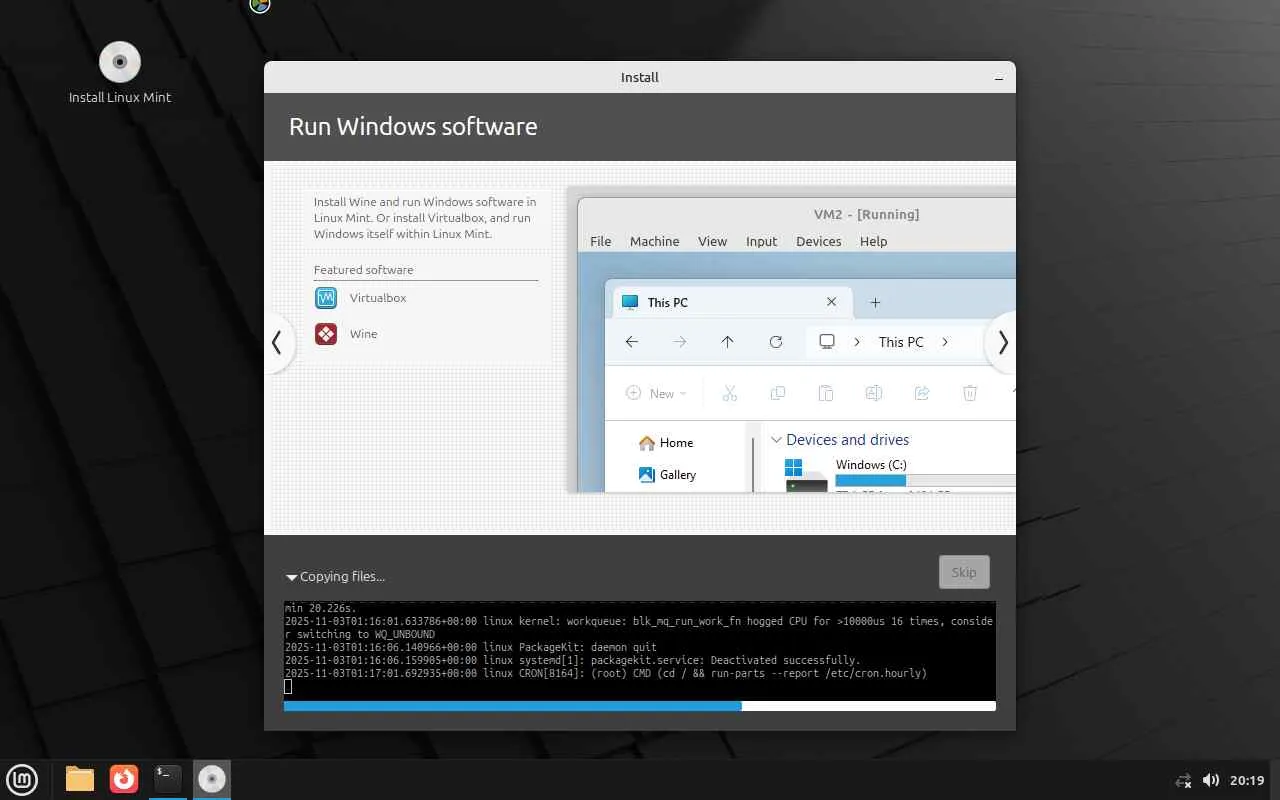Click the new tab plus in the slide image
The width and height of the screenshot is (1280, 800).
pos(875,302)
